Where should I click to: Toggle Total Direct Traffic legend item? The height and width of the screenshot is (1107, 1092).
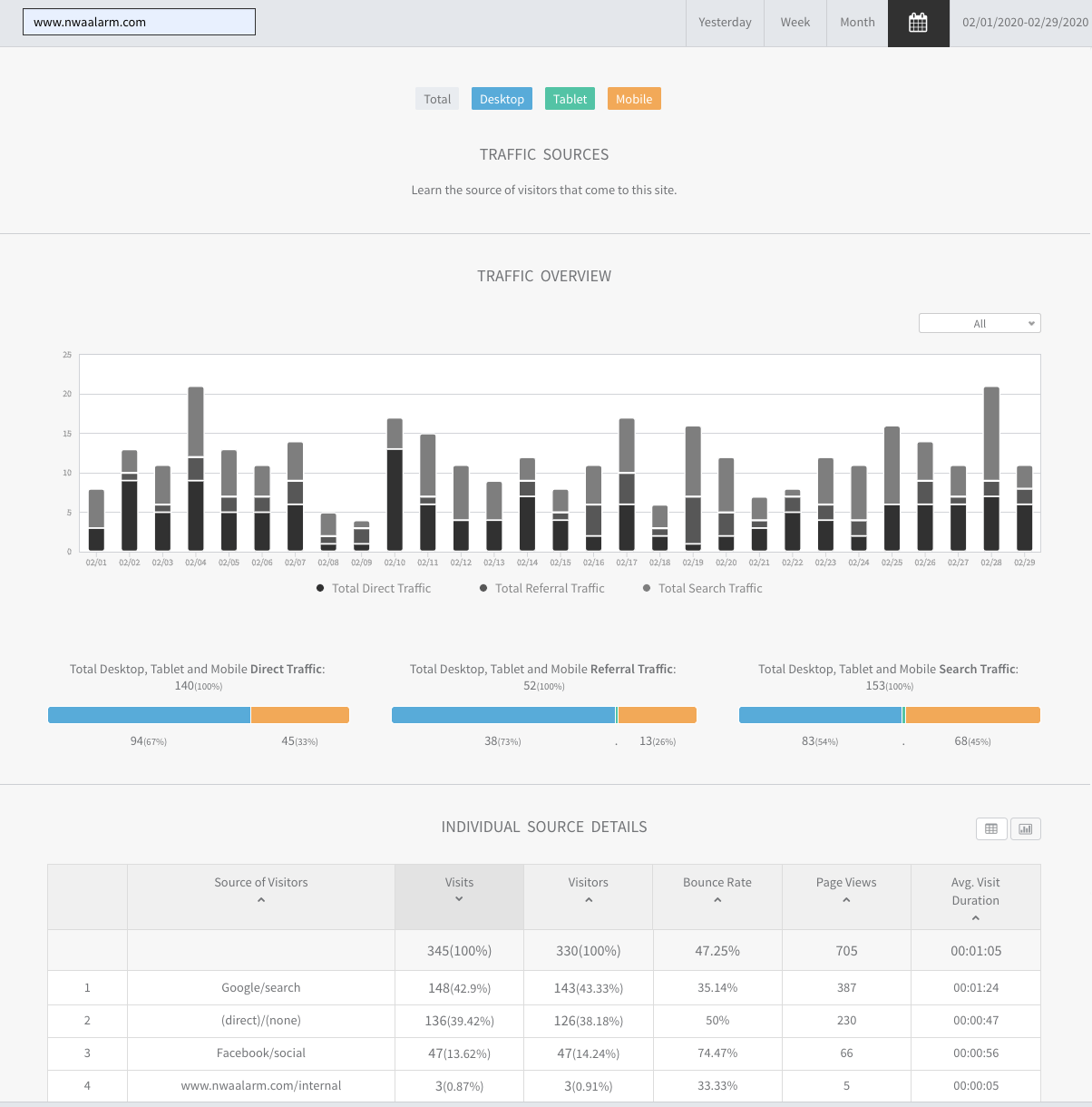[x=374, y=588]
